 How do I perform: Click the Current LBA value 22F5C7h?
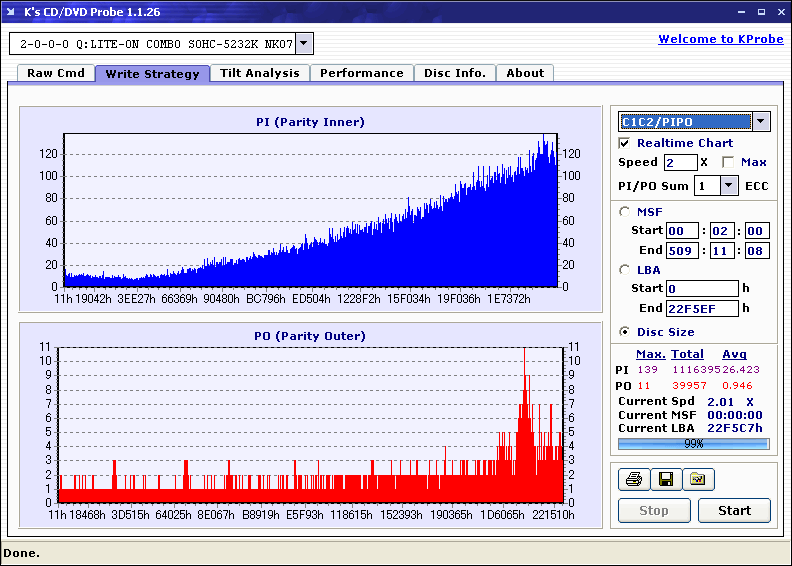coord(734,428)
